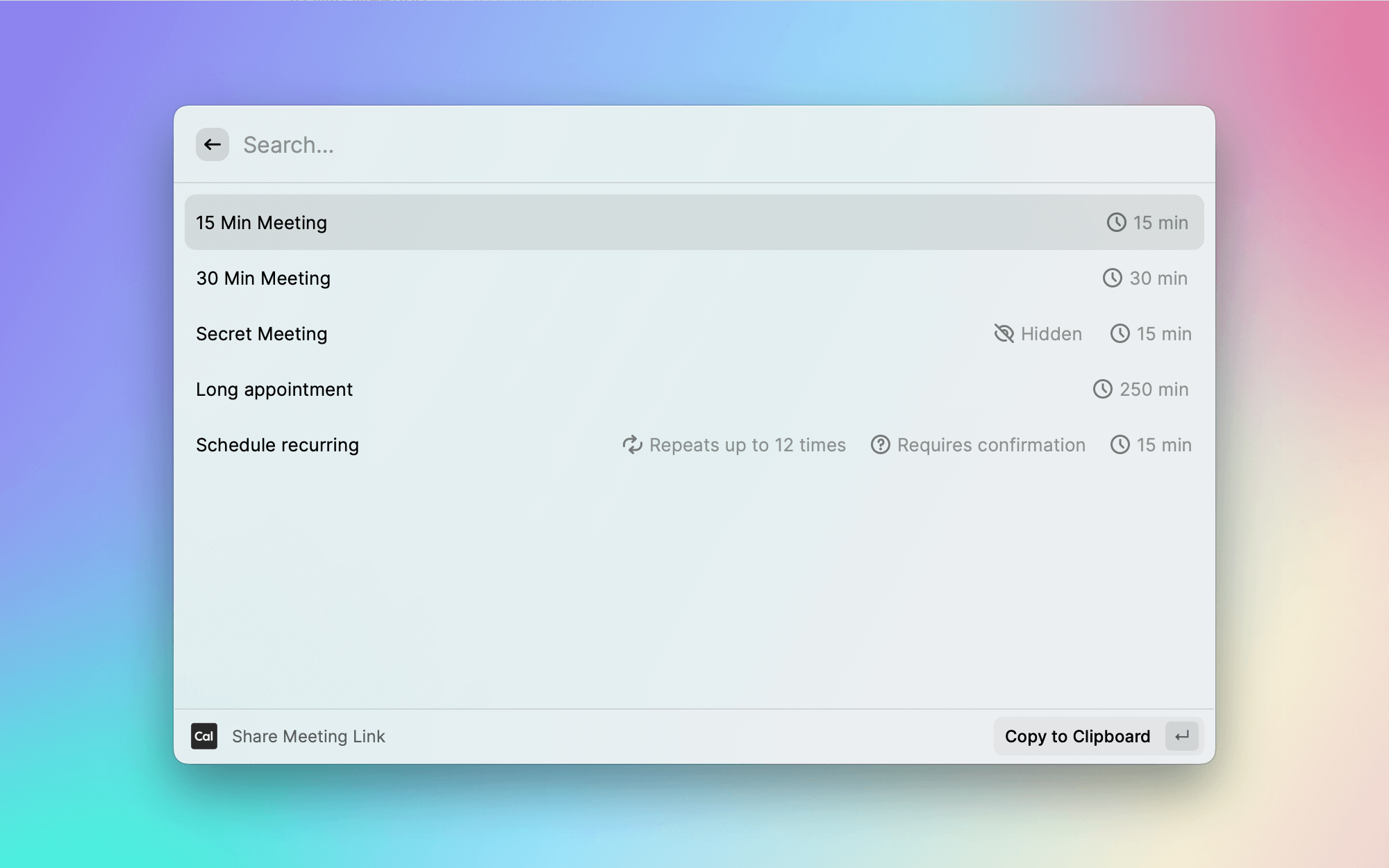Click the crossed-eye Hidden icon
The width and height of the screenshot is (1389, 868).
tap(1004, 334)
